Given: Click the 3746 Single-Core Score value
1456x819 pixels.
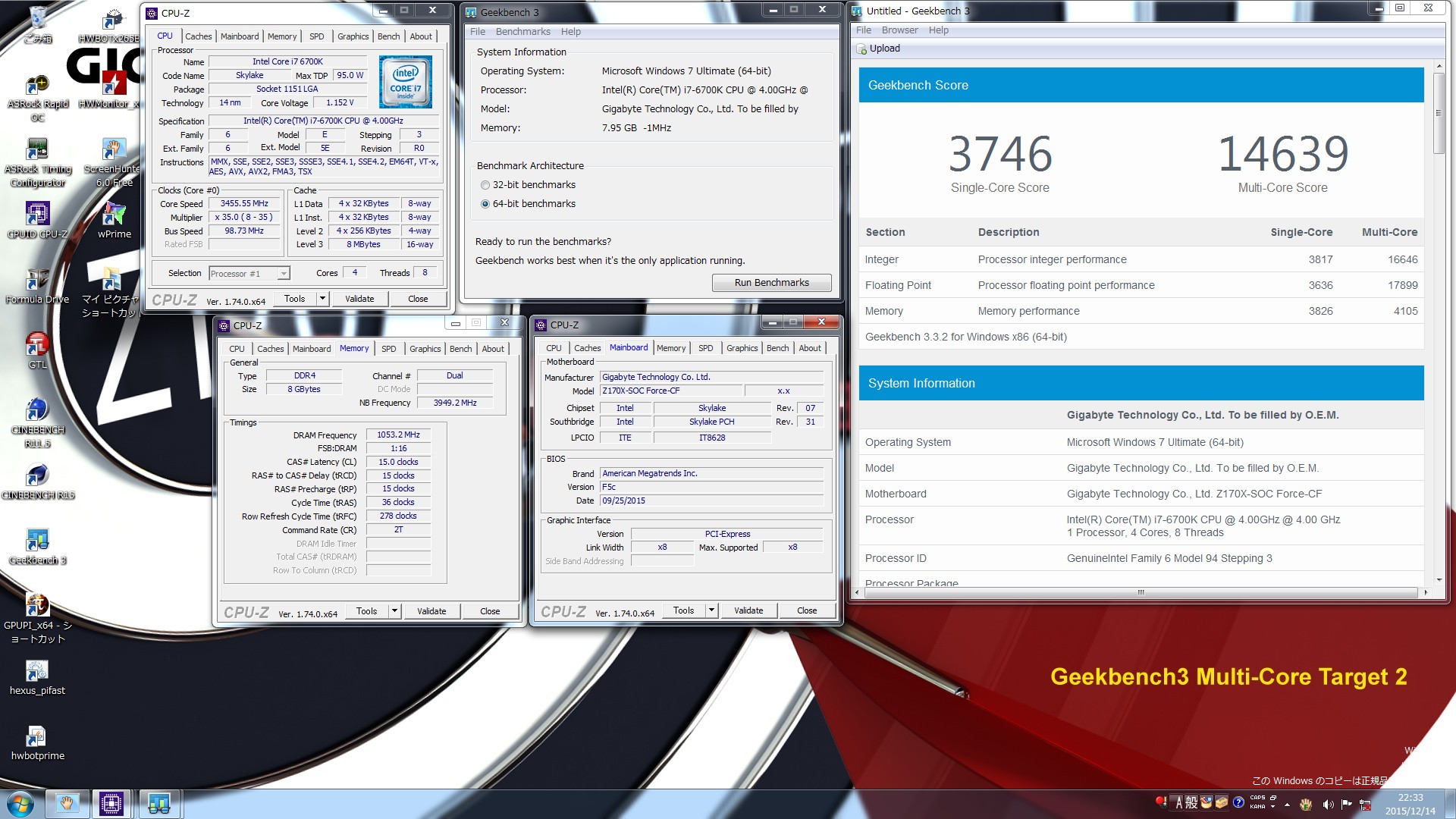Looking at the screenshot, I should tap(1000, 154).
